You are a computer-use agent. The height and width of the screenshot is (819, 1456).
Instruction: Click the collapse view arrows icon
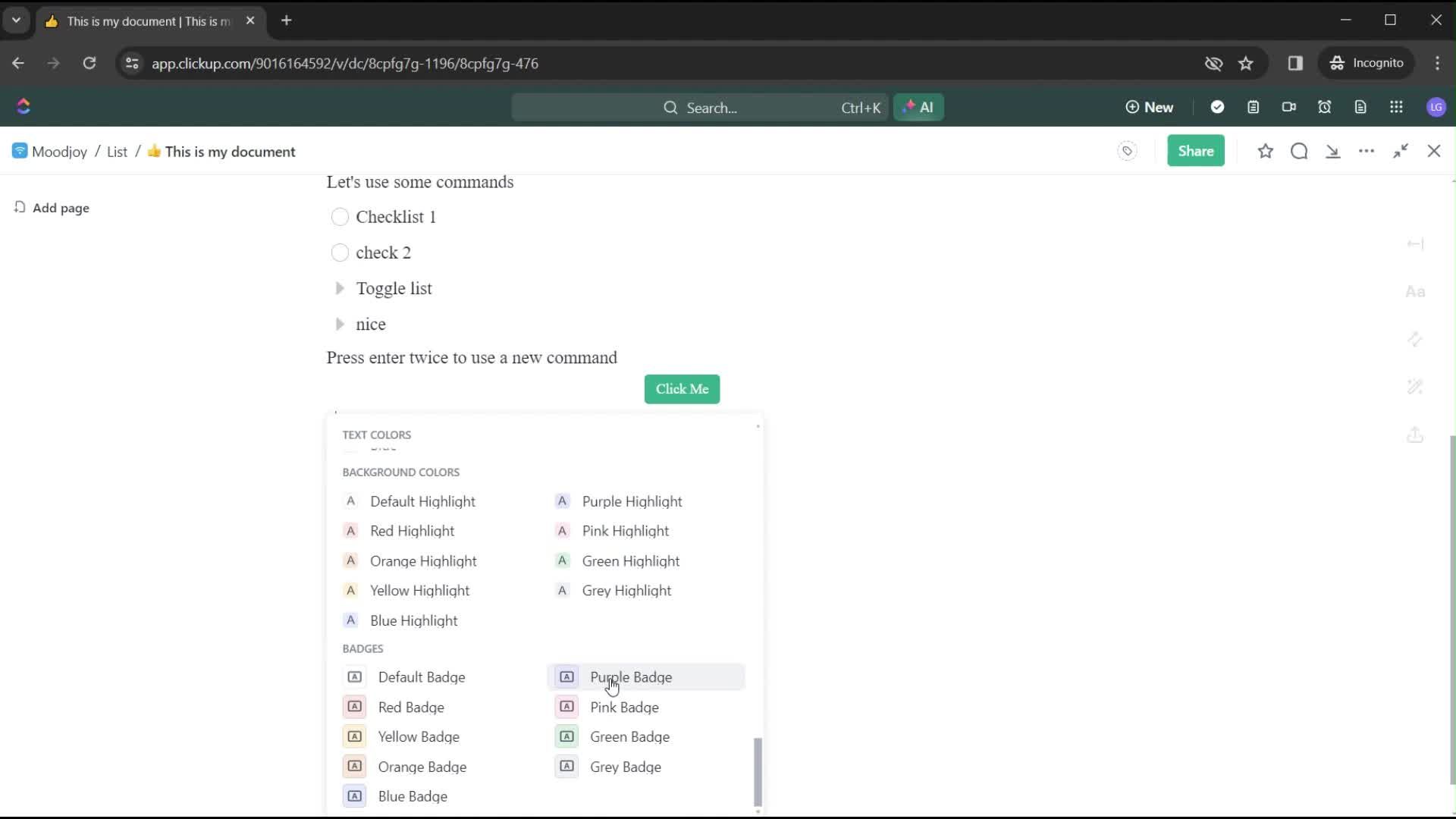coord(1401,151)
